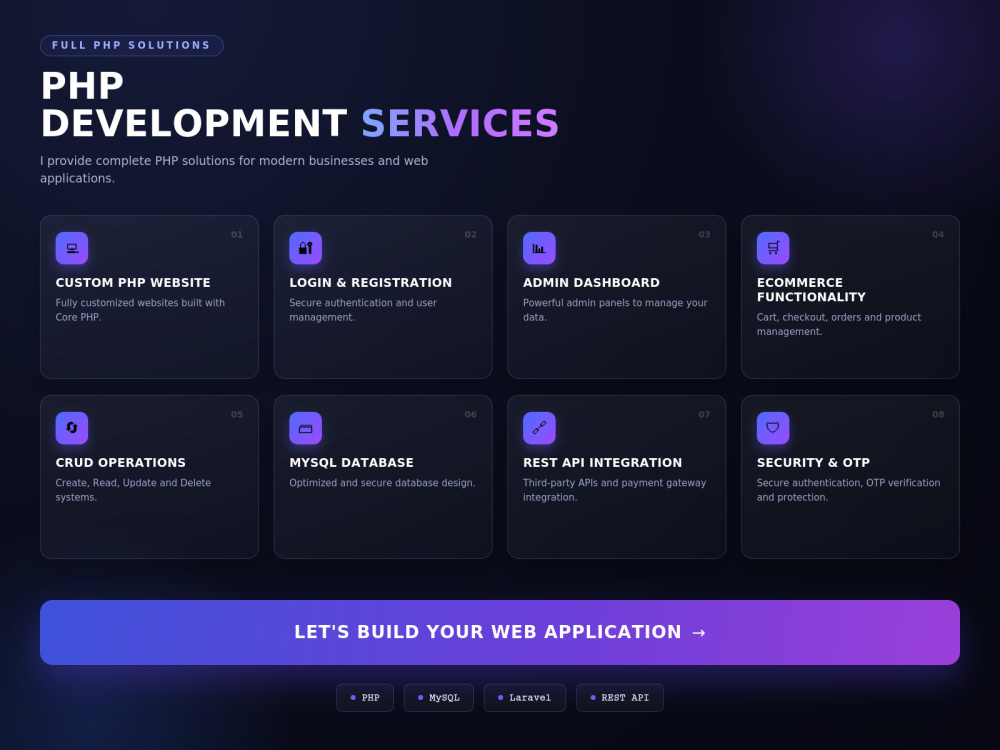This screenshot has height=750, width=1000.
Task: Open the Custom PHP Website card title
Action: coord(133,283)
